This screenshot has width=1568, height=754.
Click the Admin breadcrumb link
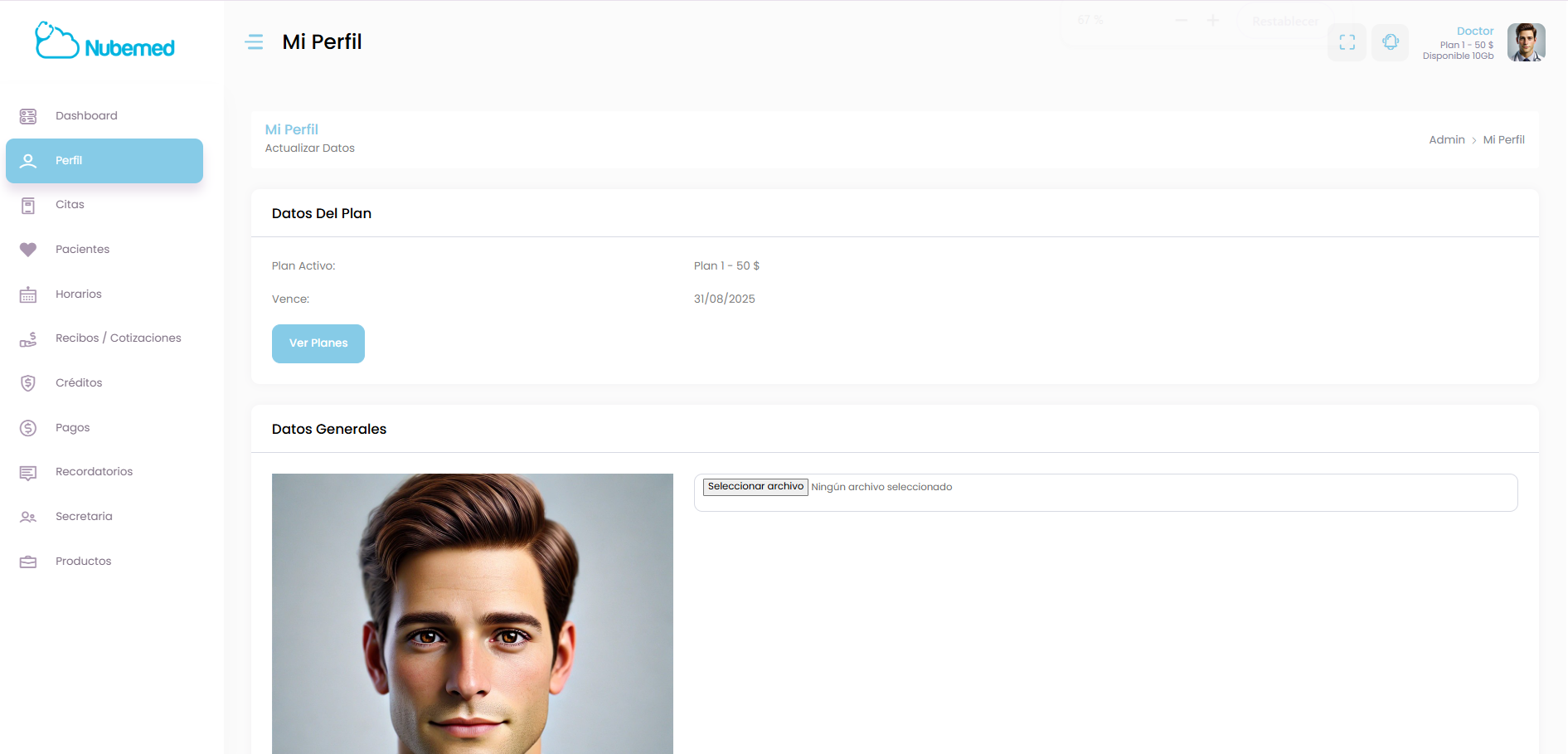click(x=1446, y=140)
